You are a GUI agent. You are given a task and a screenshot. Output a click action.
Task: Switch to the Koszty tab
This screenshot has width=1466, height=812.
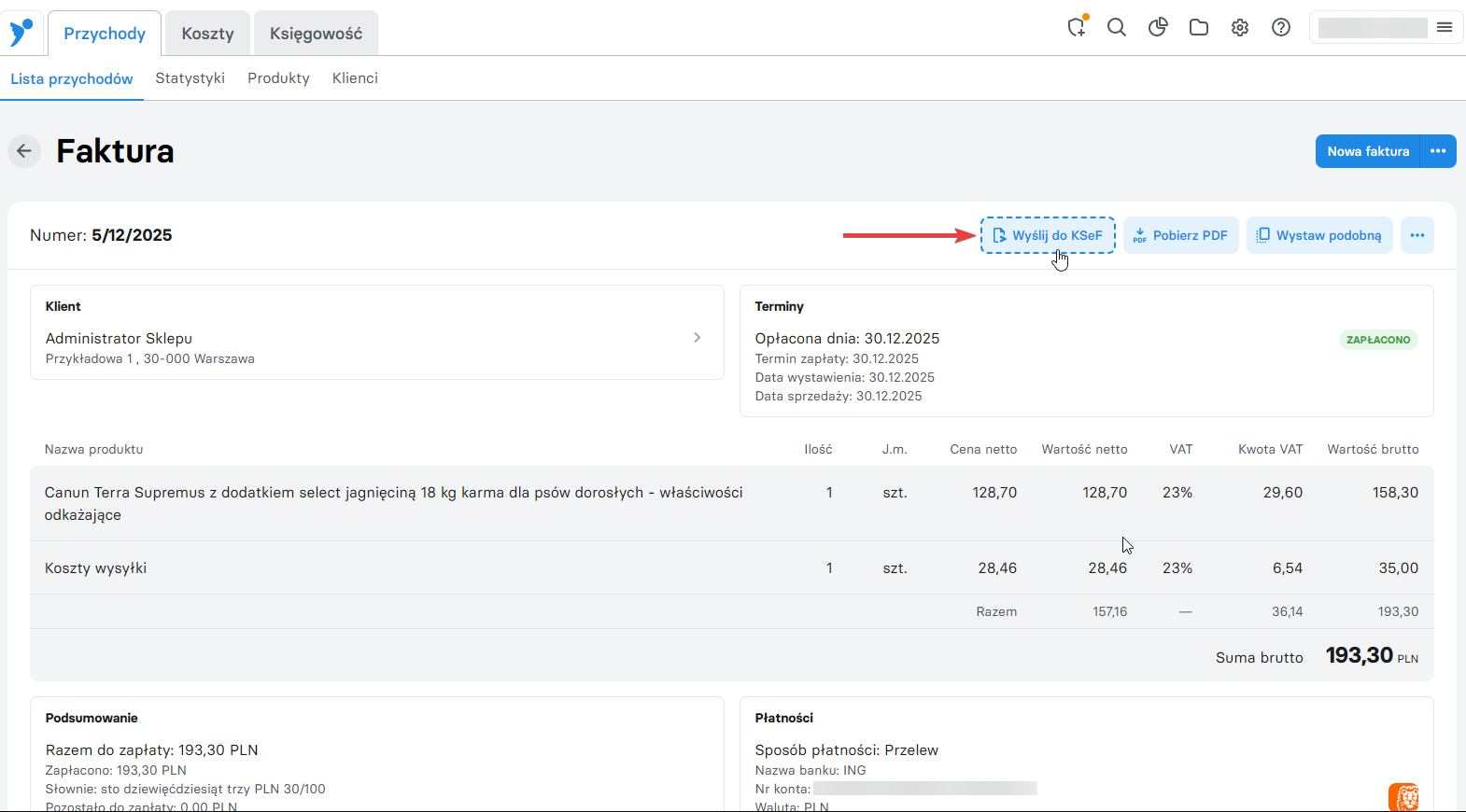[207, 34]
